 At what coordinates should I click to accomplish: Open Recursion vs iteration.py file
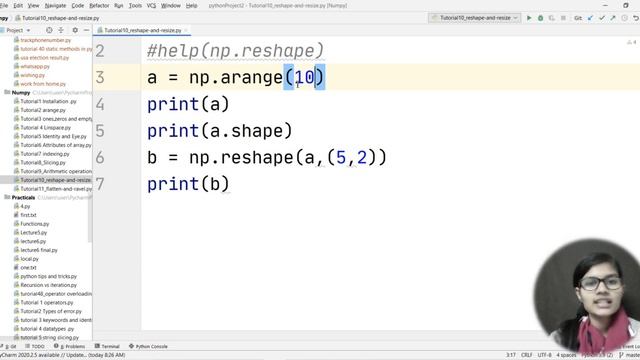[49, 285]
